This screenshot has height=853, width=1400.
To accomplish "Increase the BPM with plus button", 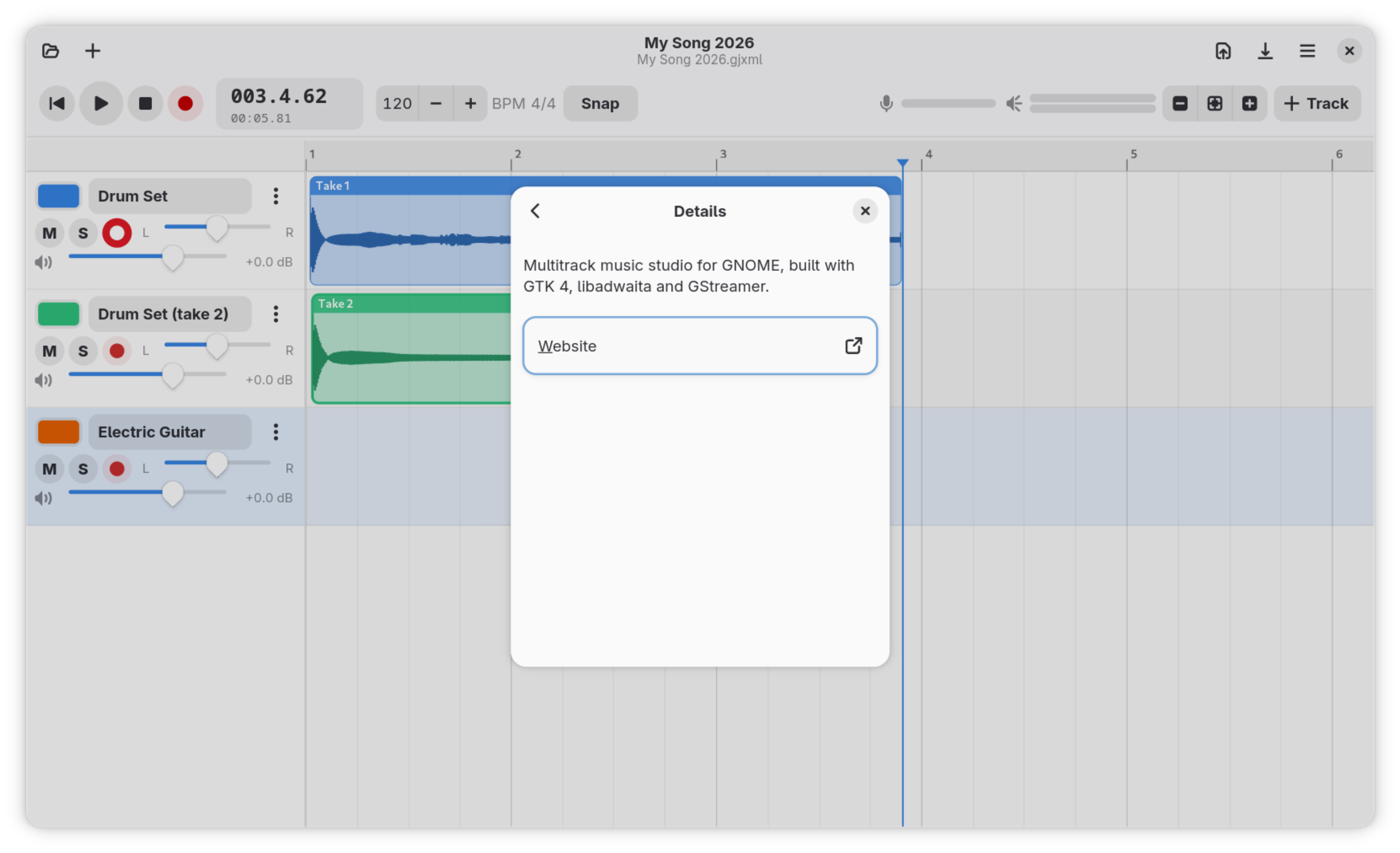I will [x=471, y=103].
